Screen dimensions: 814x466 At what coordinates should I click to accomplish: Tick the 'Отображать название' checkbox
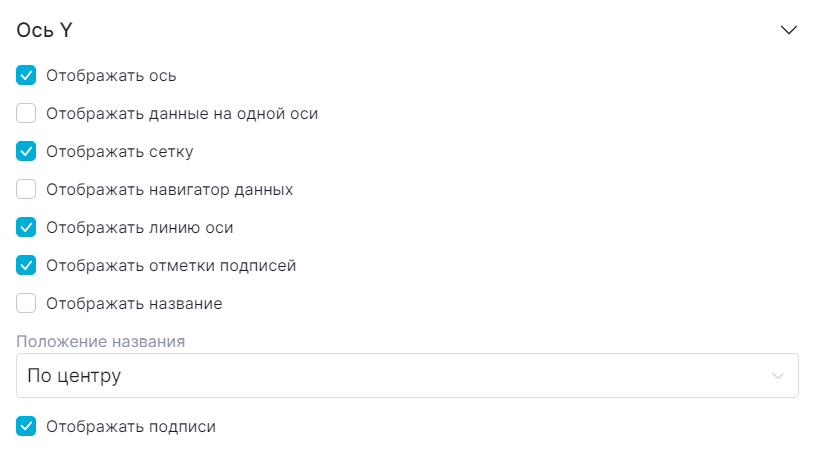(x=27, y=303)
